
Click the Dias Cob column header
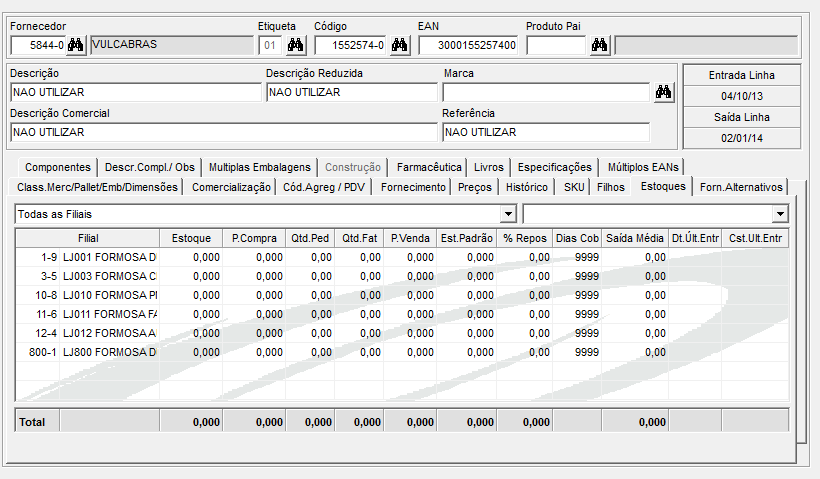(577, 238)
